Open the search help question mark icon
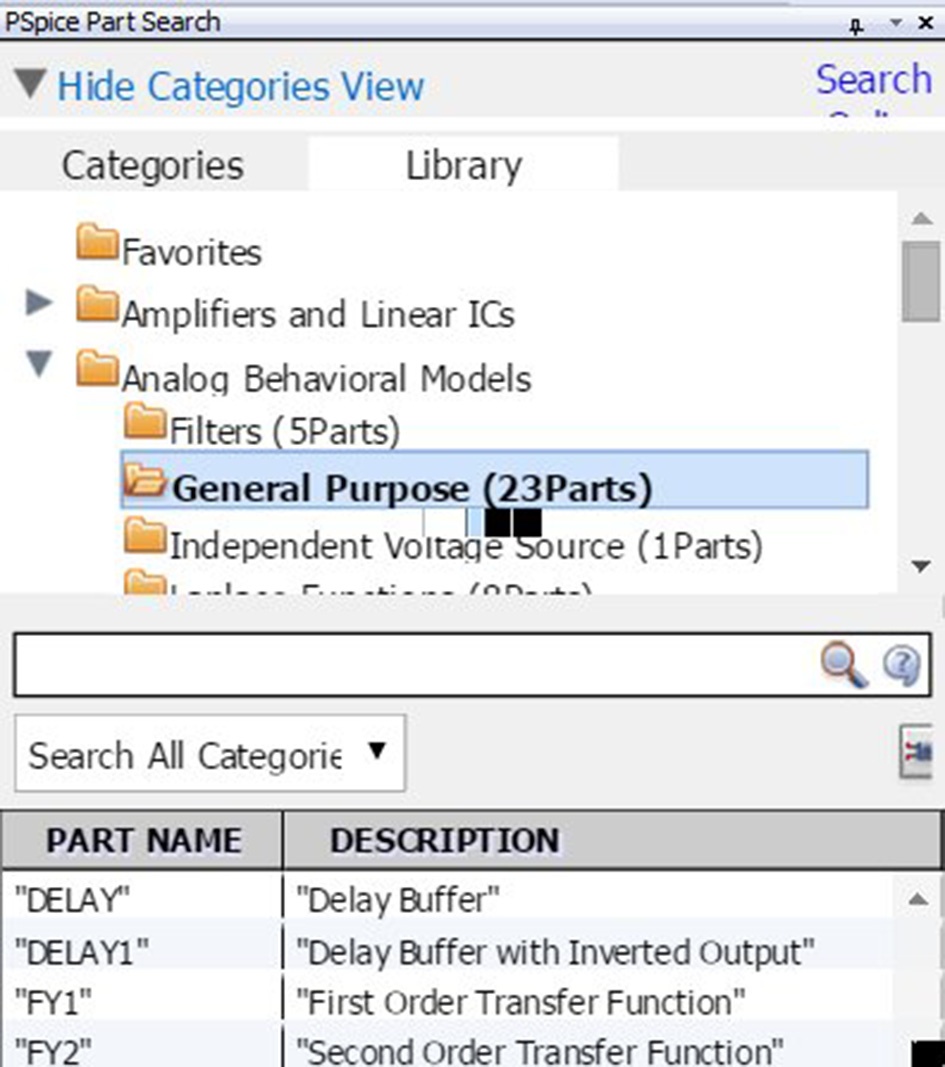Screen dimensions: 945x1067 pyautogui.click(x=901, y=664)
